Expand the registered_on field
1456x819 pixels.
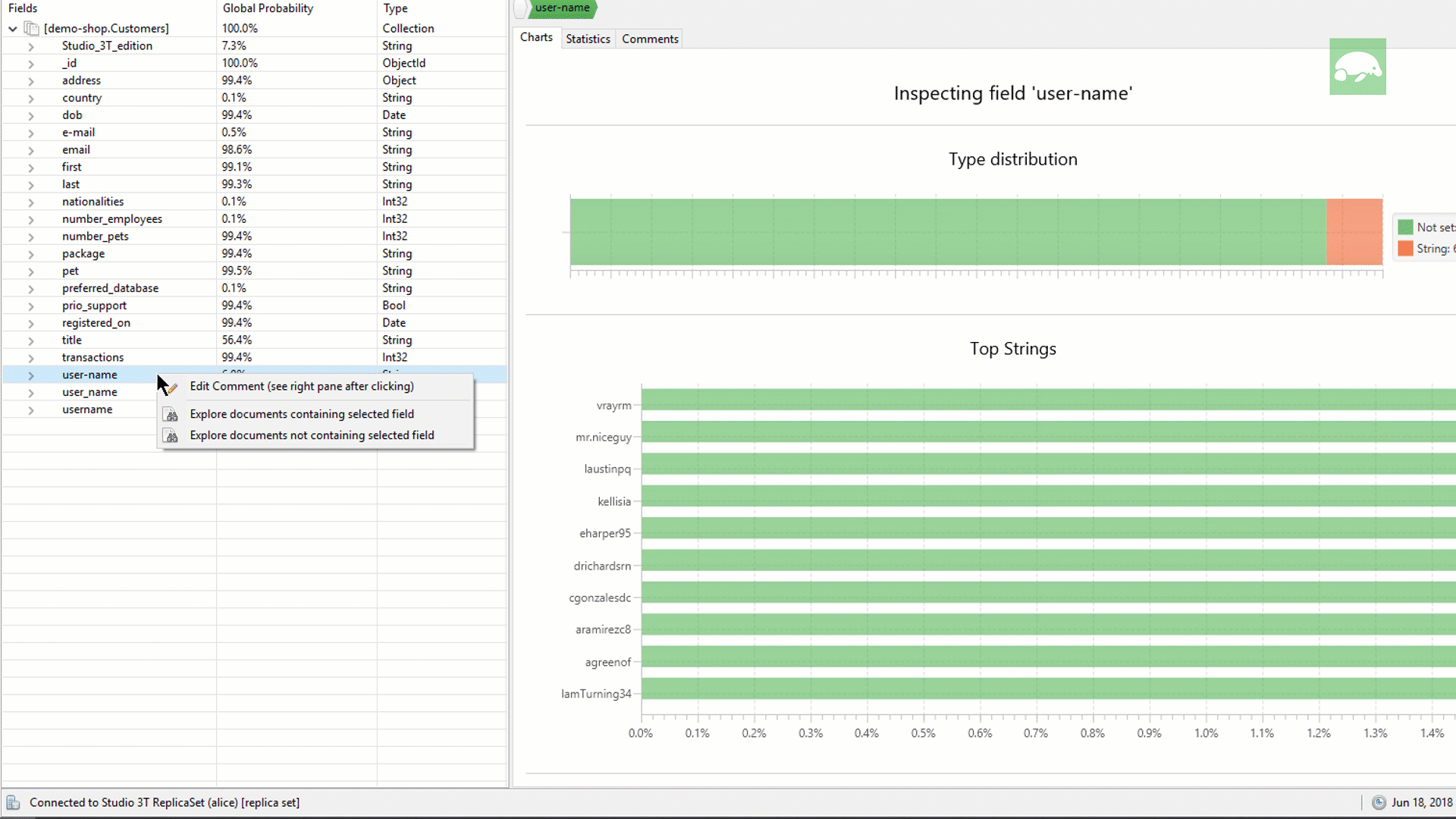tap(31, 324)
